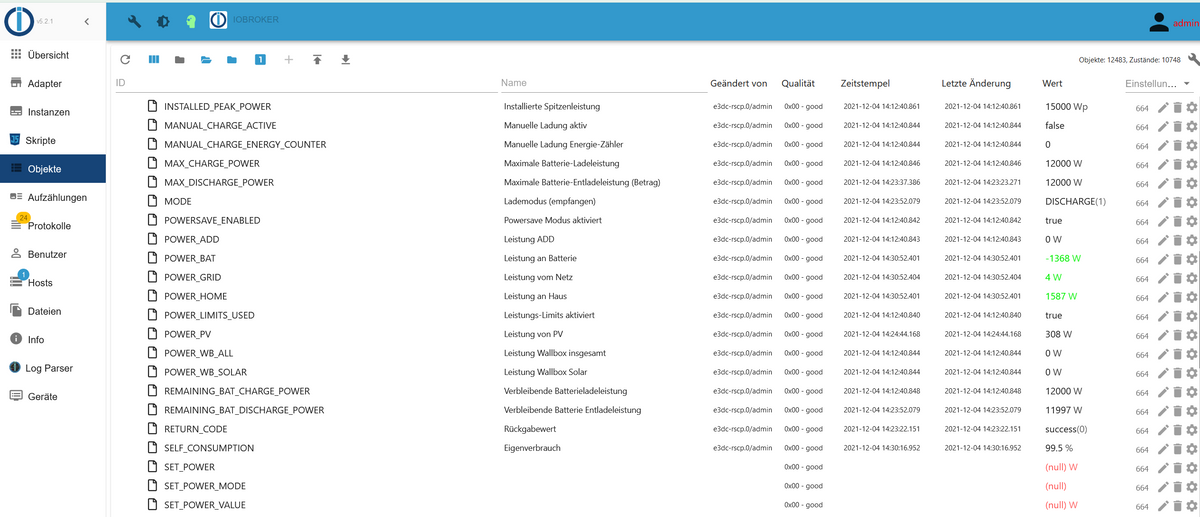
Task: Open Log Parser in sidebar
Action: [53, 368]
